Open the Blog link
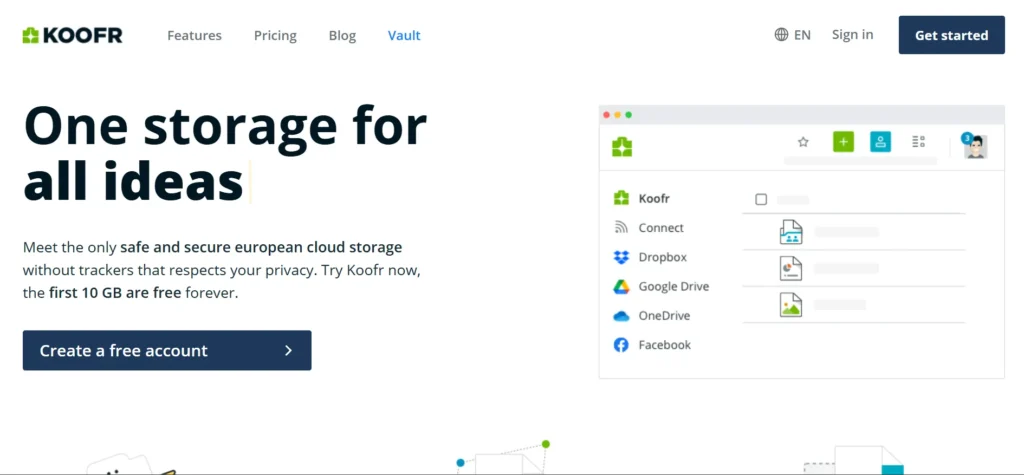The image size is (1024, 475). (342, 35)
